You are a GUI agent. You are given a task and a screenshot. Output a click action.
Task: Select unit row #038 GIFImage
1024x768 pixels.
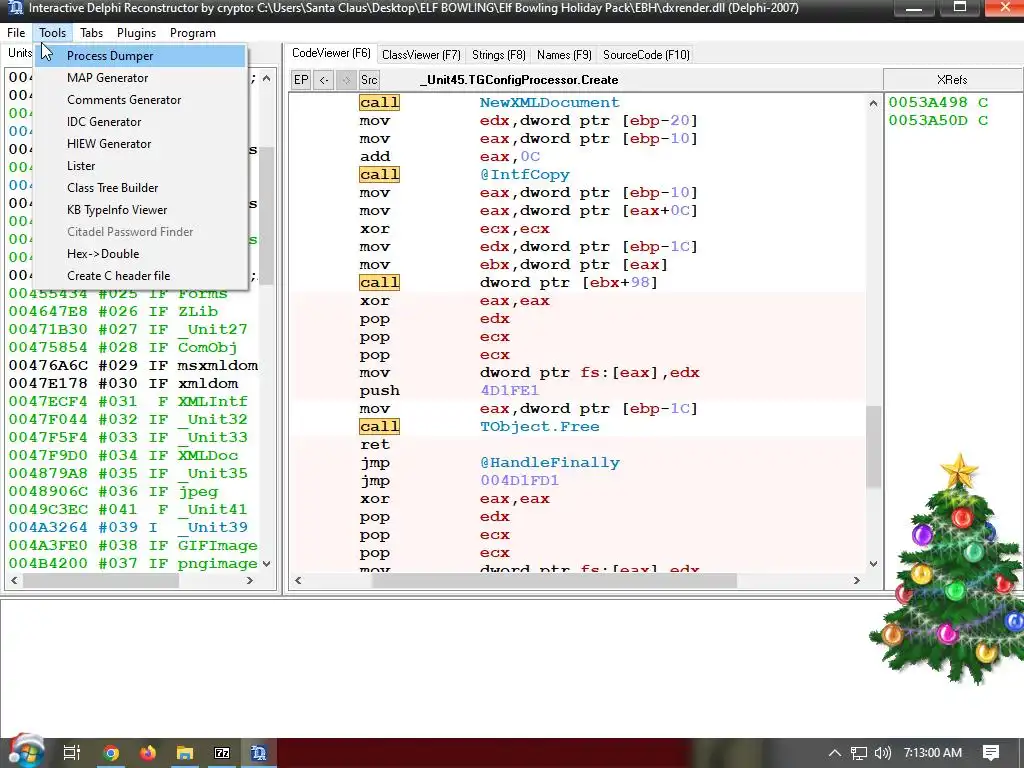(x=133, y=545)
